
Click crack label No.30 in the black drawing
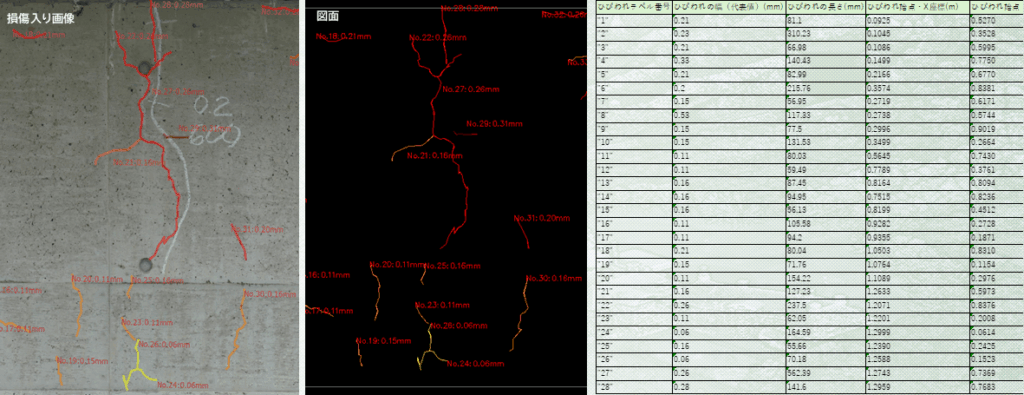553,279
